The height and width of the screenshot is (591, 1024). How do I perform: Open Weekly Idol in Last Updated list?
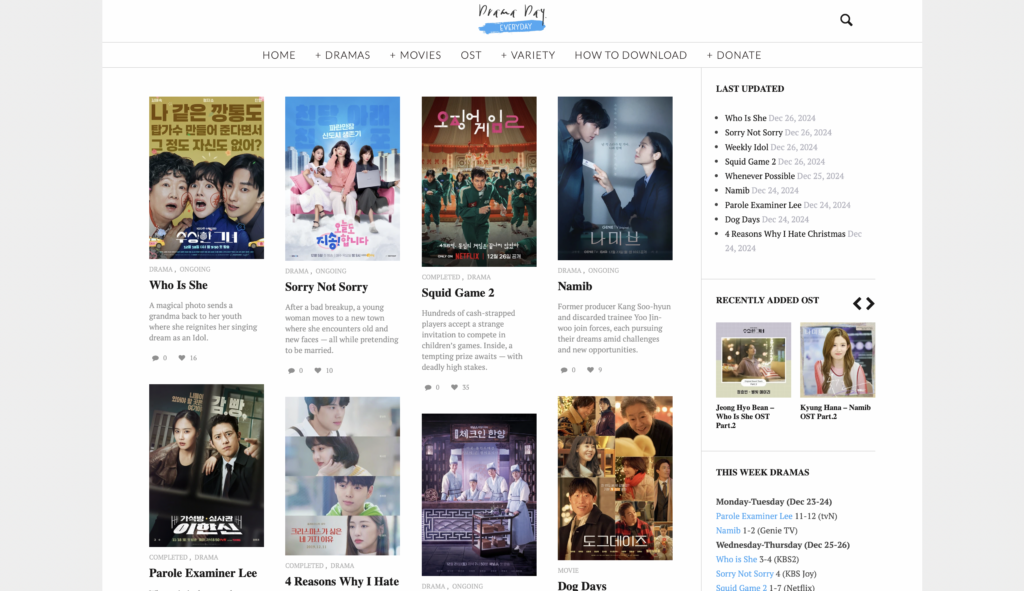746,147
